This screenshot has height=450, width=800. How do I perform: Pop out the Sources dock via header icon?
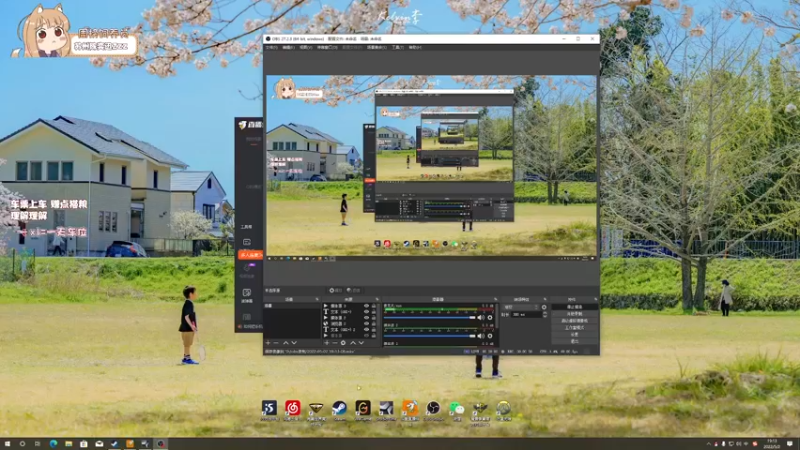pos(377,299)
